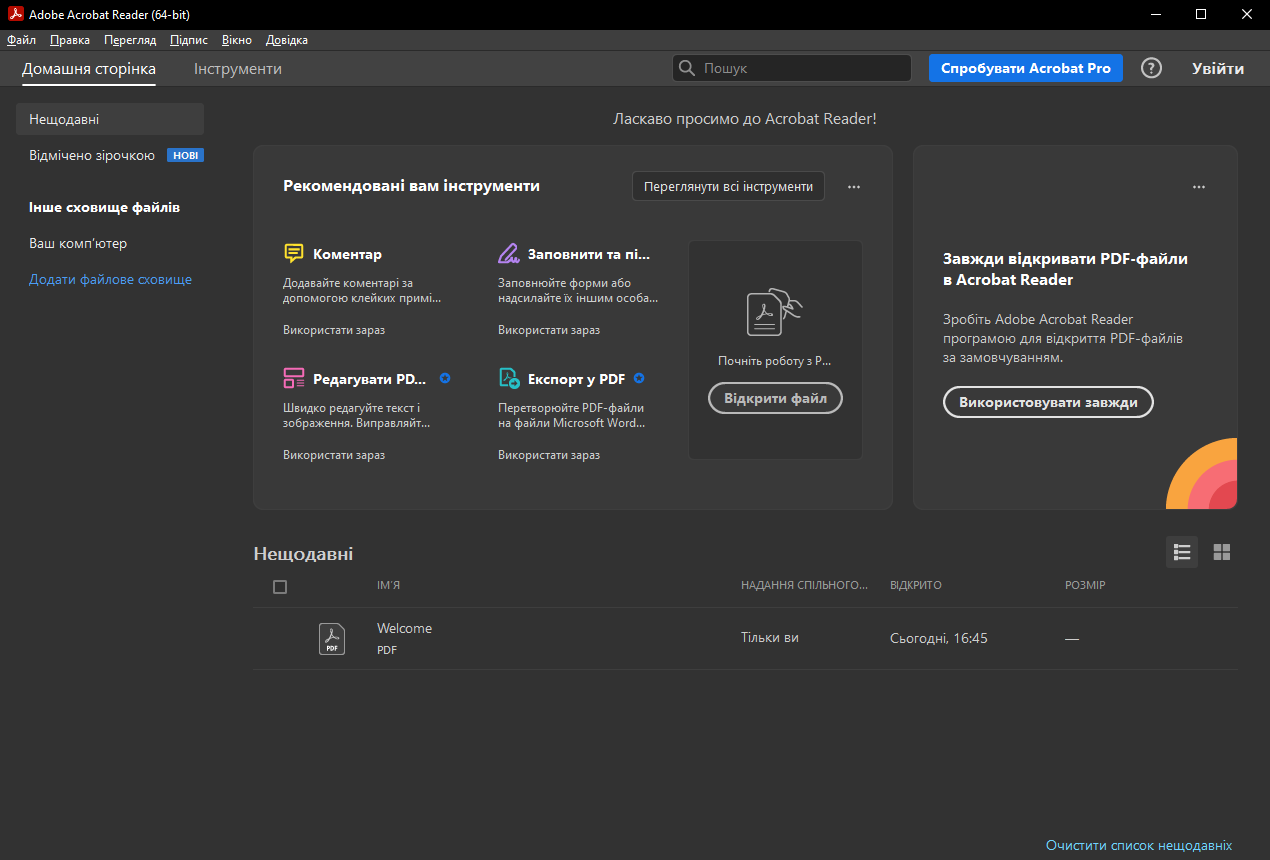Click the Welcome PDF file icon
Image resolution: width=1270 pixels, height=860 pixels.
pyautogui.click(x=332, y=638)
